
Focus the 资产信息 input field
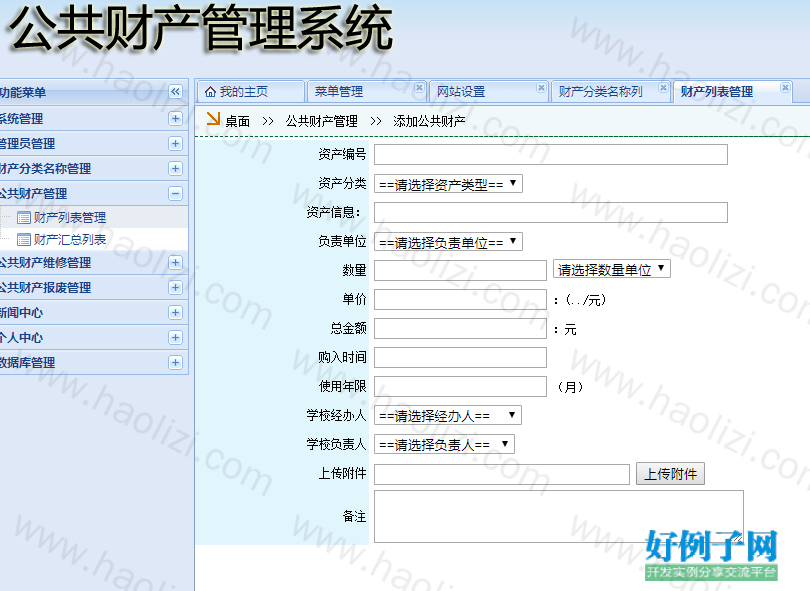tap(551, 212)
